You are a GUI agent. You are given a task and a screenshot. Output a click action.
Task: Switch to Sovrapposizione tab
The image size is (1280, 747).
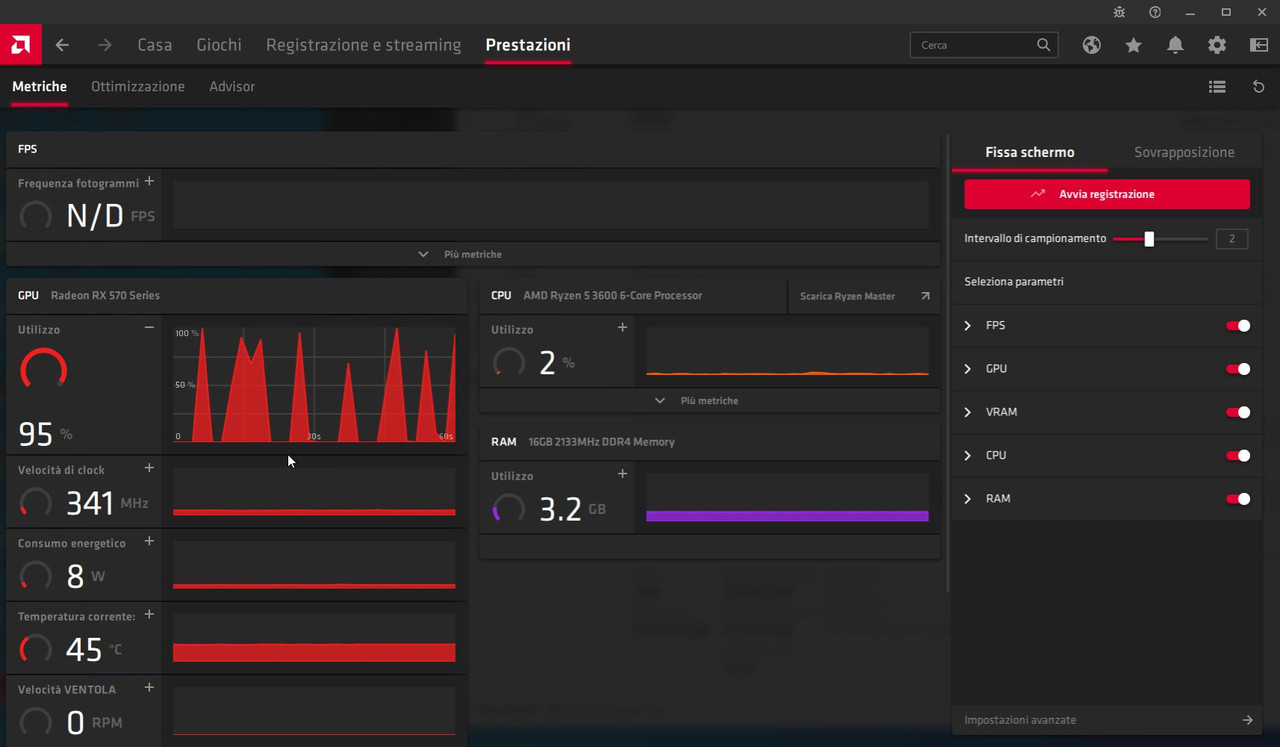[x=1184, y=152]
